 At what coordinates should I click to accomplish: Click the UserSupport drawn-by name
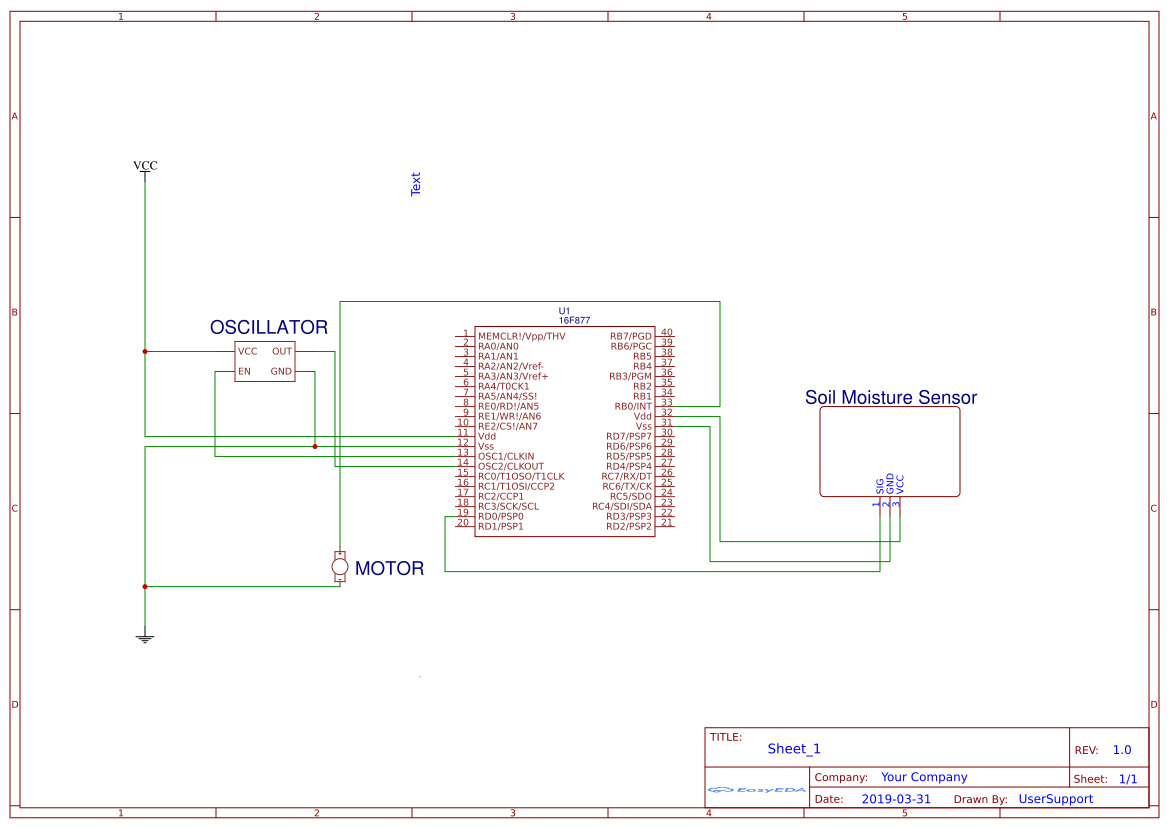pos(1056,799)
